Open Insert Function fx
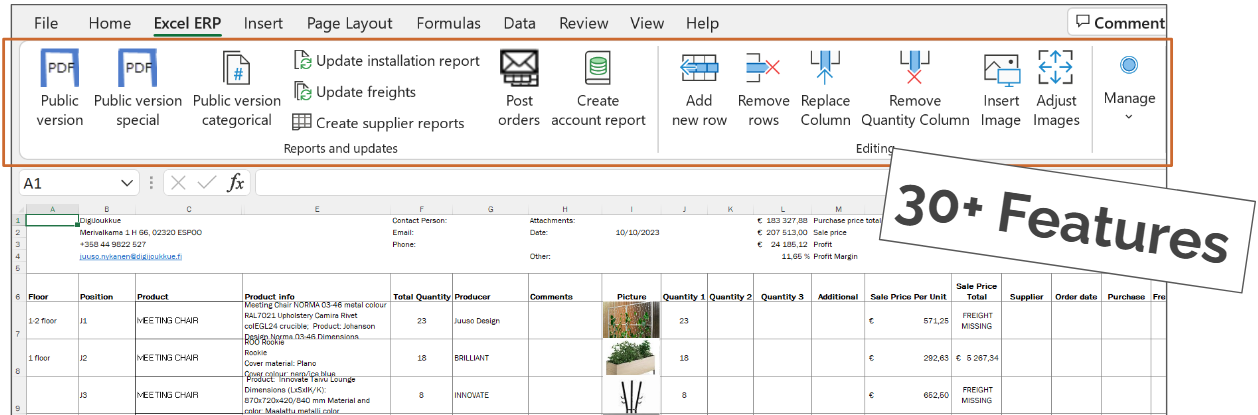The image size is (1258, 415). [236, 183]
